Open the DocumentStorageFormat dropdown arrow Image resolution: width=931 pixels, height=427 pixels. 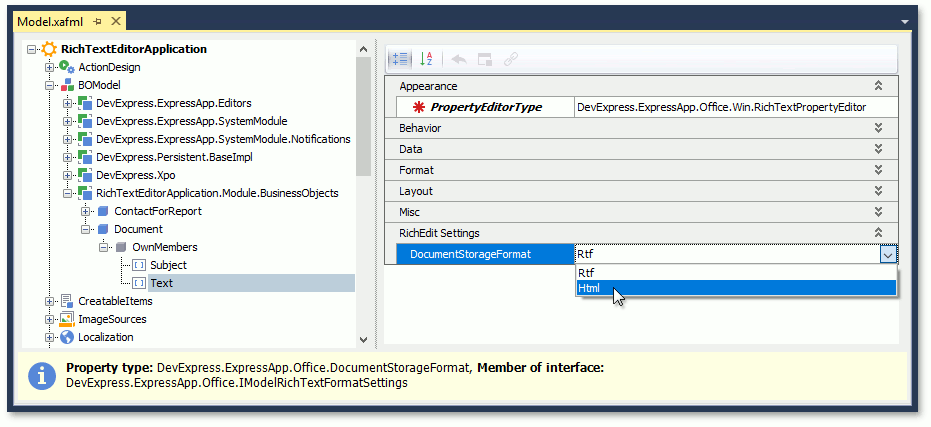(888, 255)
